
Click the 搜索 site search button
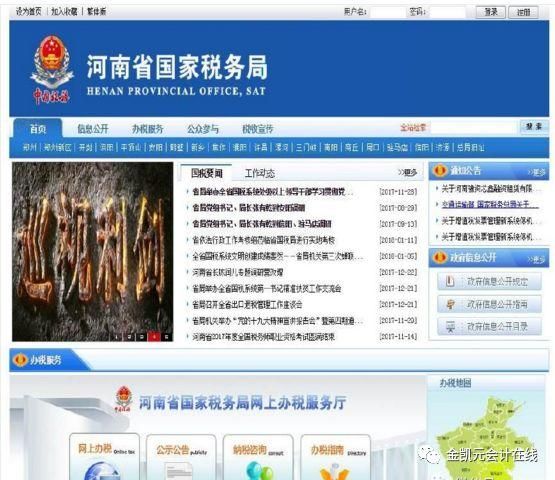coord(534,126)
